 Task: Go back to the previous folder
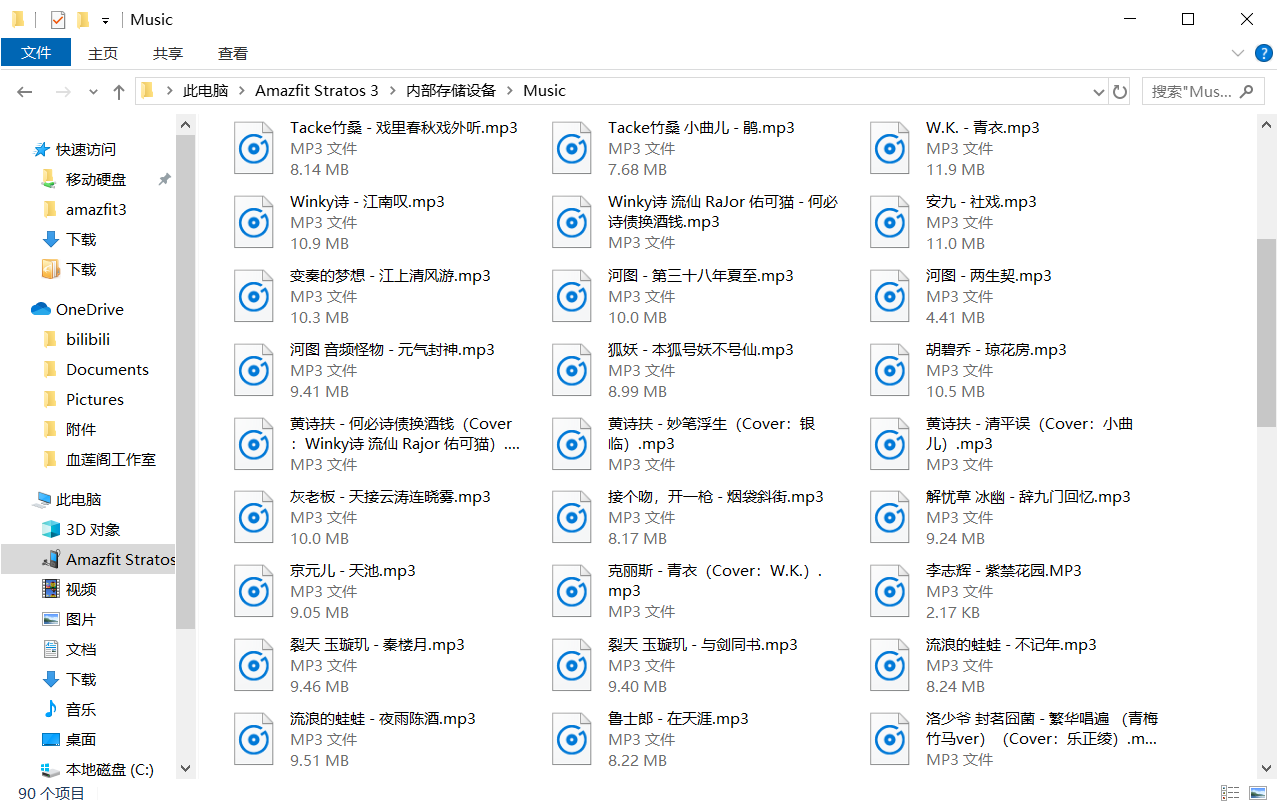pos(25,91)
